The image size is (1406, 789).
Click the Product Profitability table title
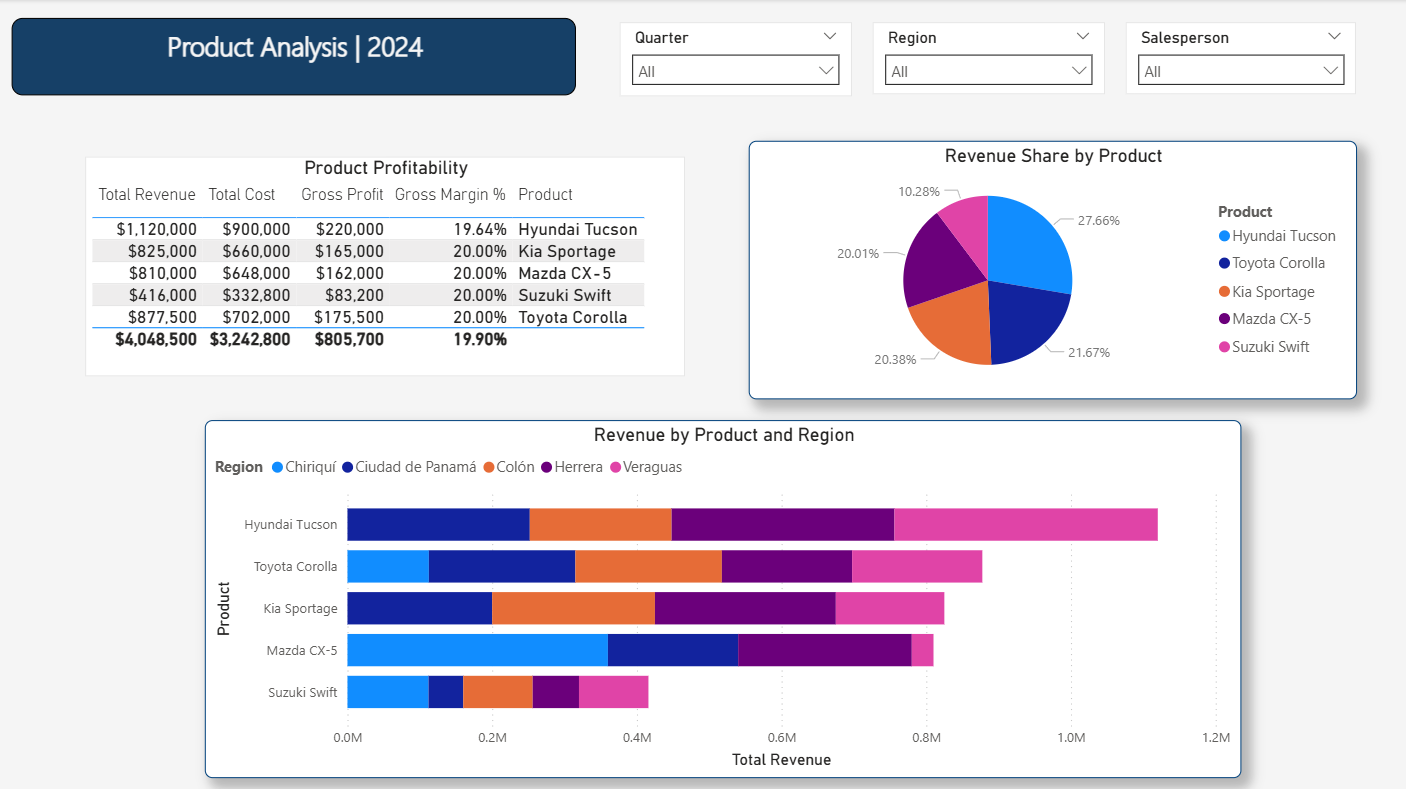coord(386,168)
